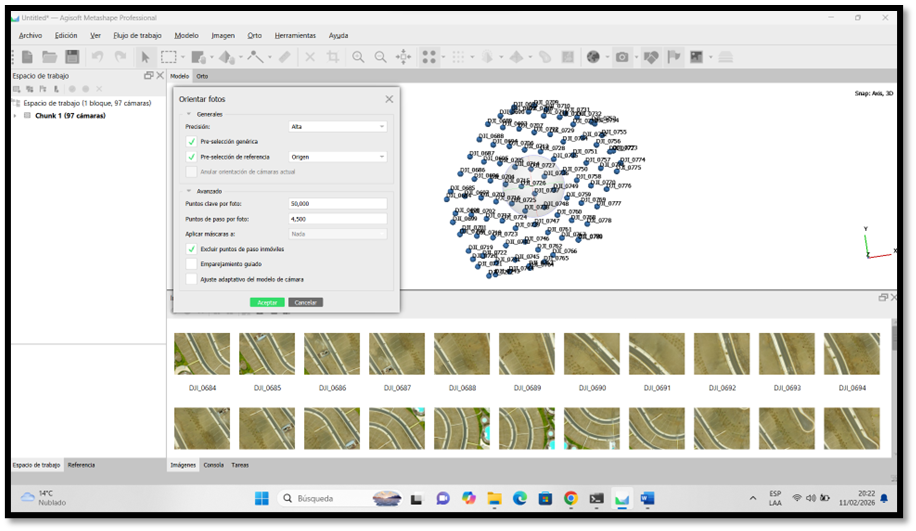916x531 pixels.
Task: Click the crop region toolbar icon
Action: pyautogui.click(x=333, y=57)
